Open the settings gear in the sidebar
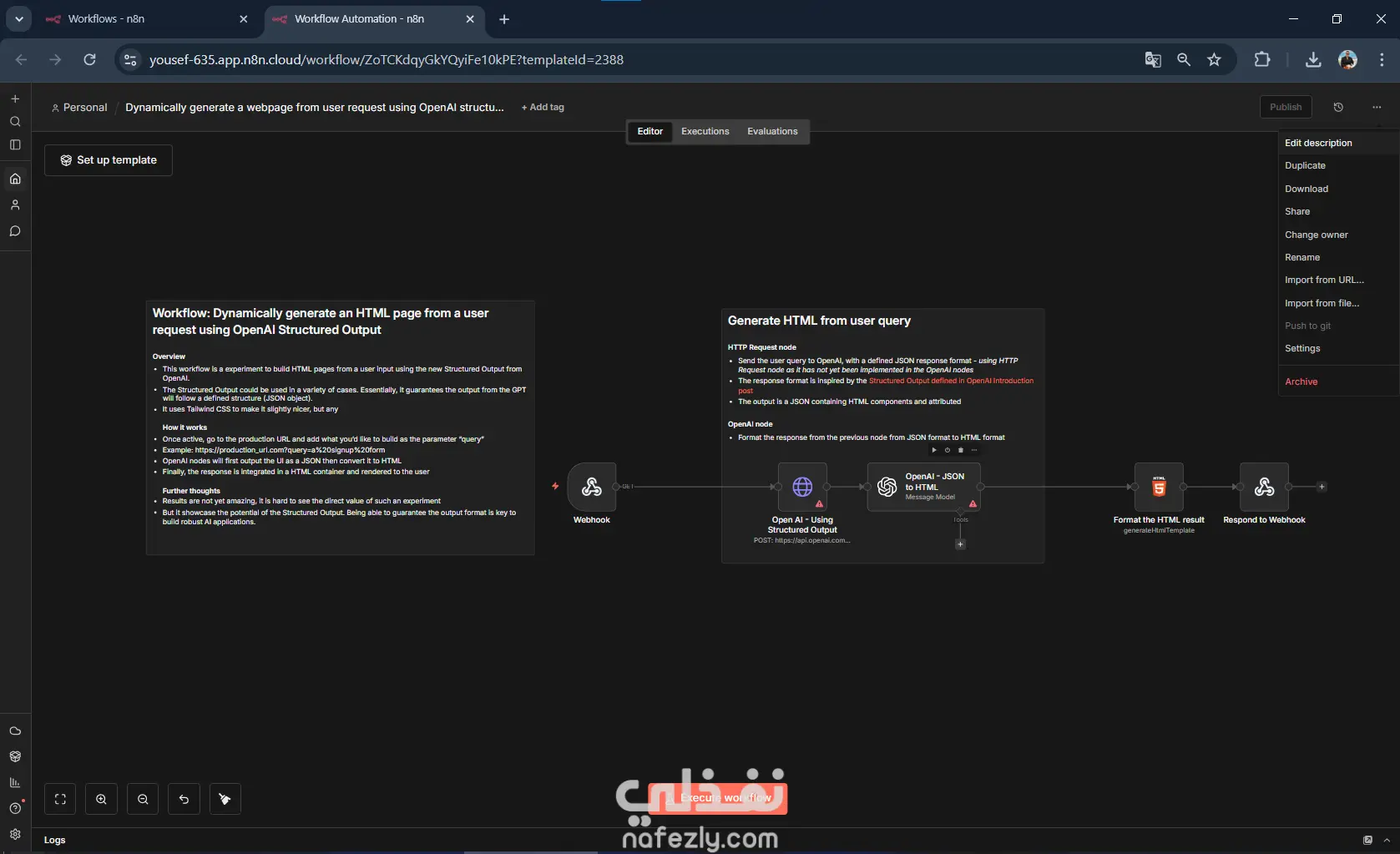 (15, 834)
